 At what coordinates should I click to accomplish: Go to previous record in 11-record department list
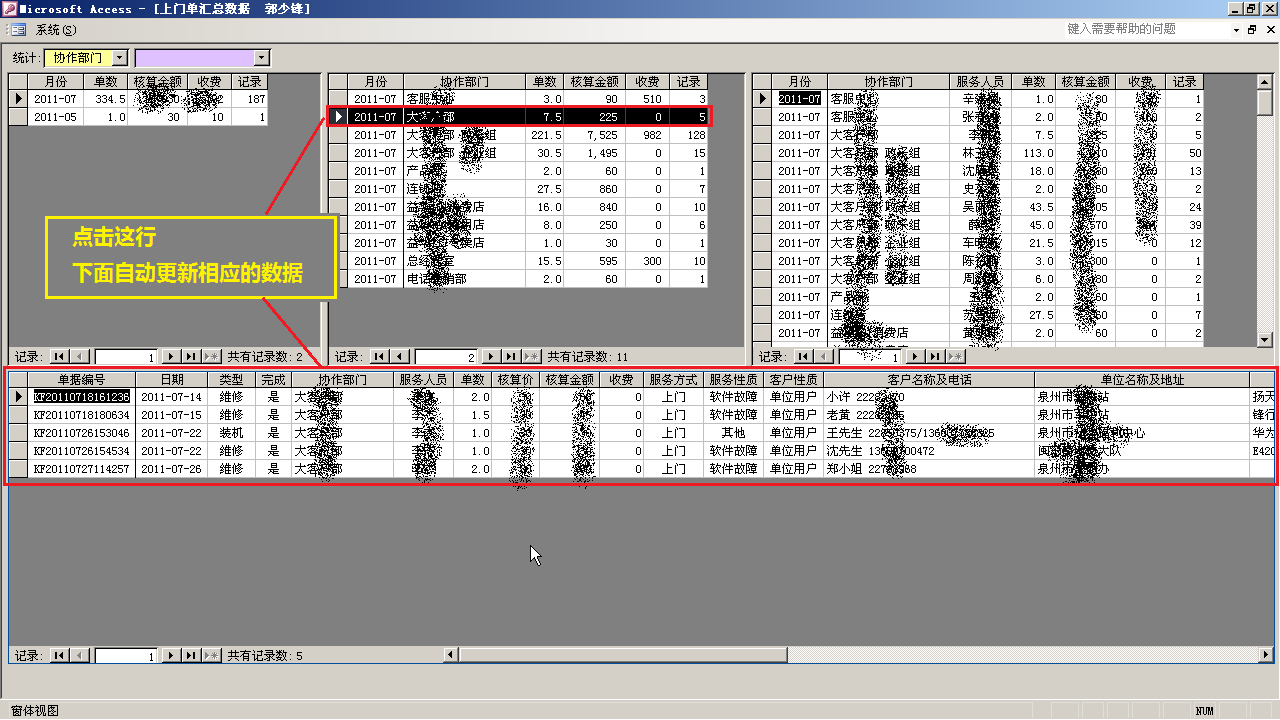click(x=400, y=356)
